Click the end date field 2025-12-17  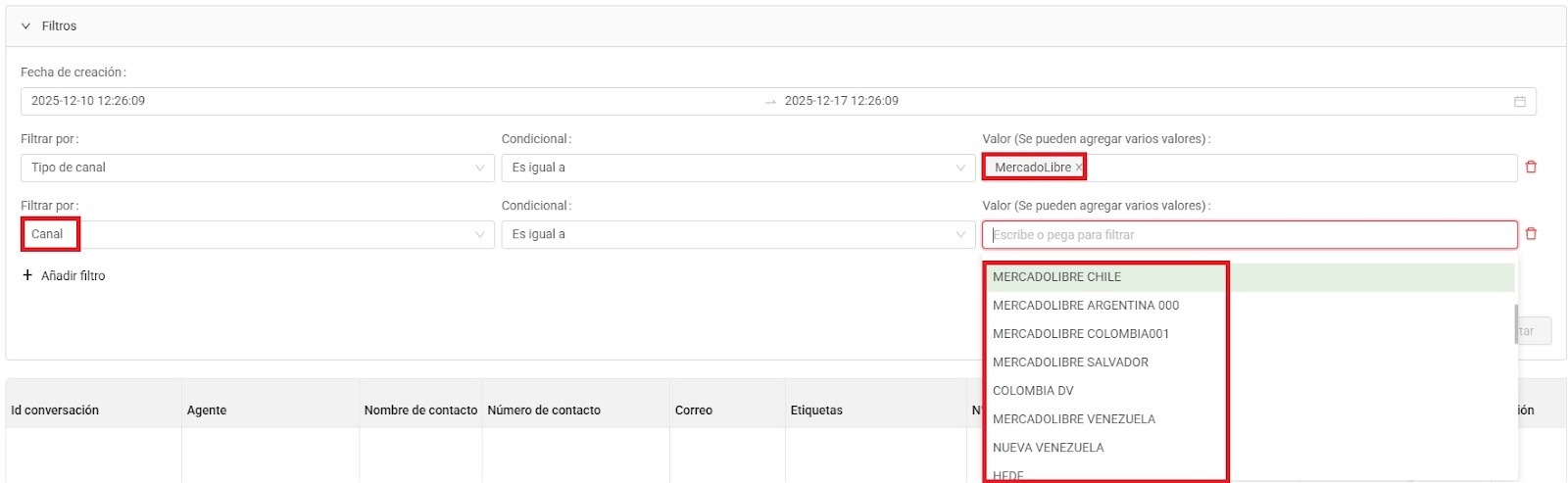(x=841, y=101)
